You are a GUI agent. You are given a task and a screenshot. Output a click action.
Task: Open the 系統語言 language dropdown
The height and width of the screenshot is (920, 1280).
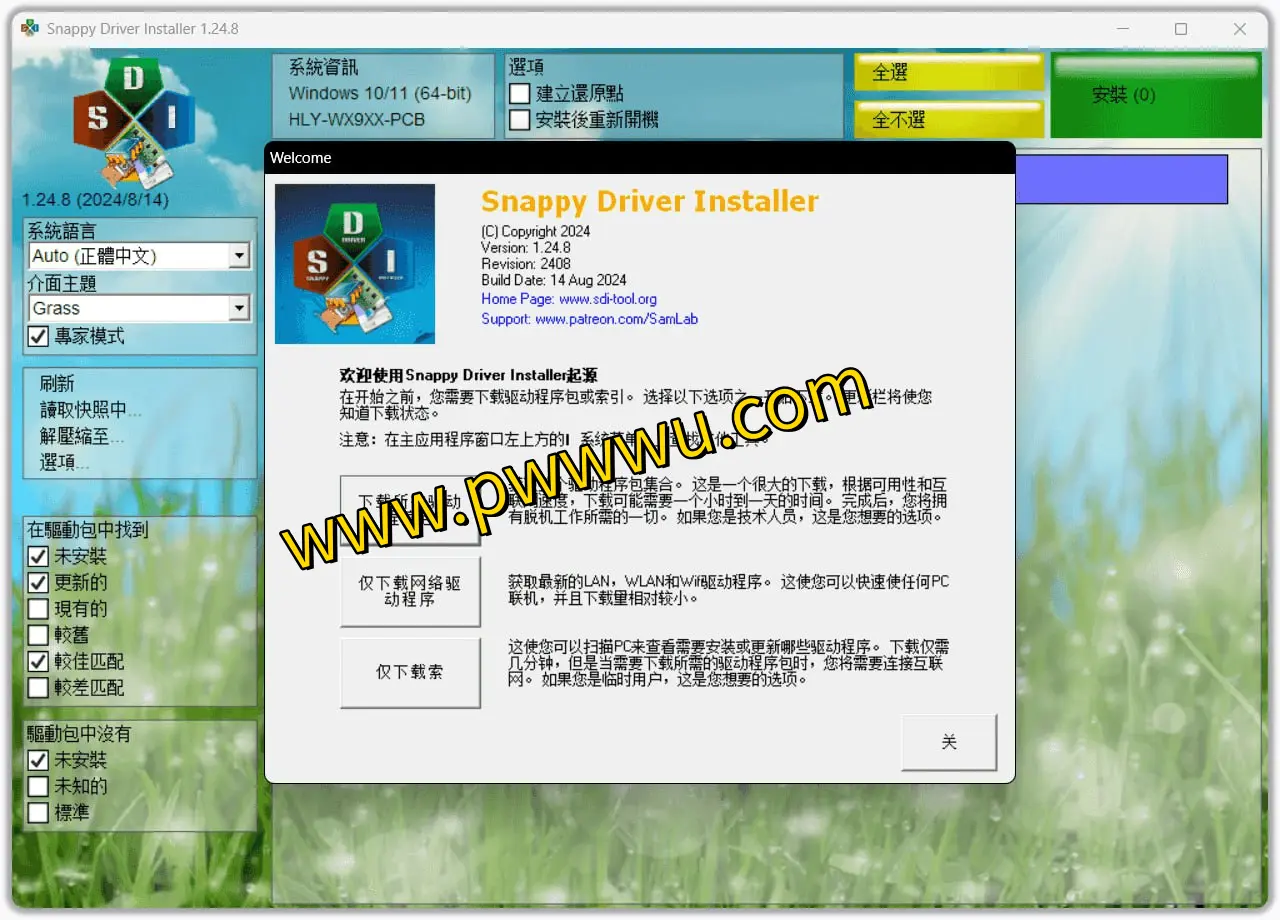pos(238,257)
